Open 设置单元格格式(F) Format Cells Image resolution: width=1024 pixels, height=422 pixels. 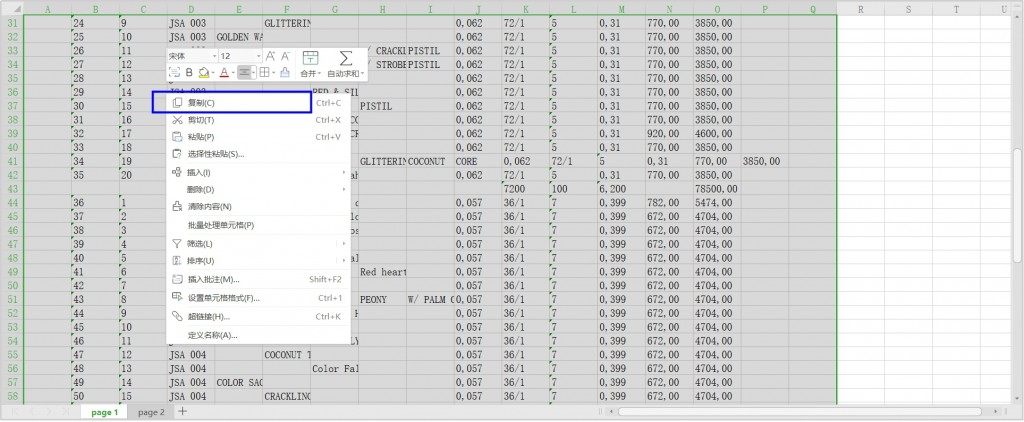(259, 298)
